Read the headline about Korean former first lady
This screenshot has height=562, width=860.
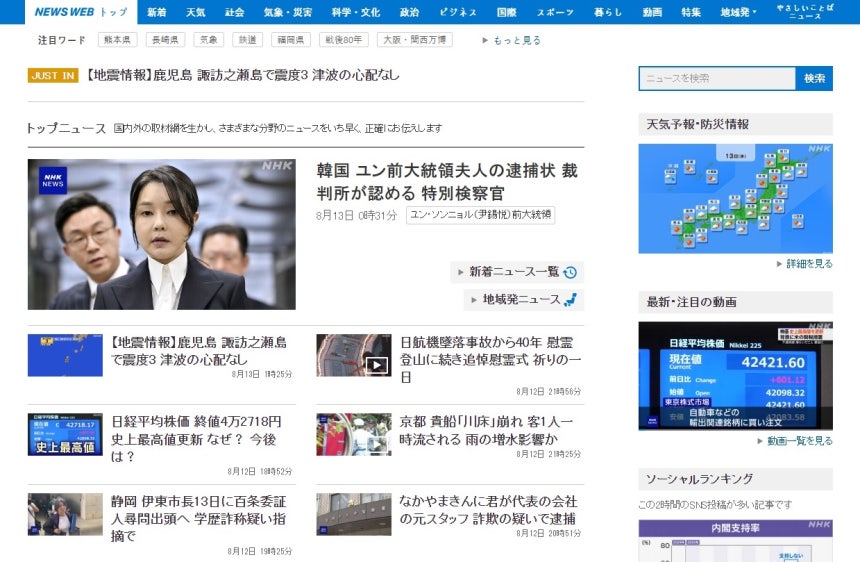point(446,181)
